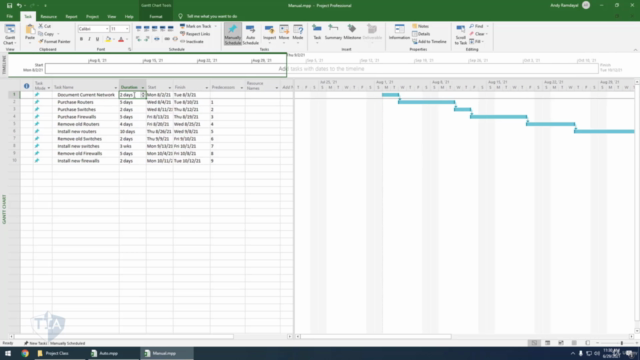Screen dimensions: 640x360
Task: Open the font name dropdown
Action: 107,29
